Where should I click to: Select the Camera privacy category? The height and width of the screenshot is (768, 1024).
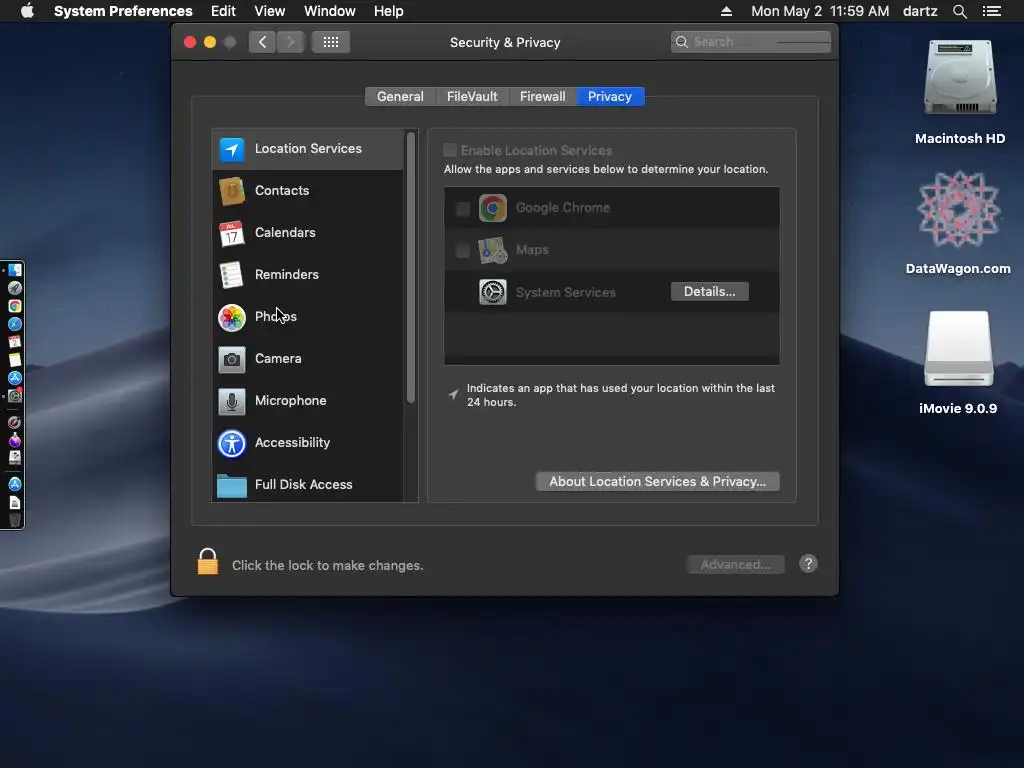point(308,359)
